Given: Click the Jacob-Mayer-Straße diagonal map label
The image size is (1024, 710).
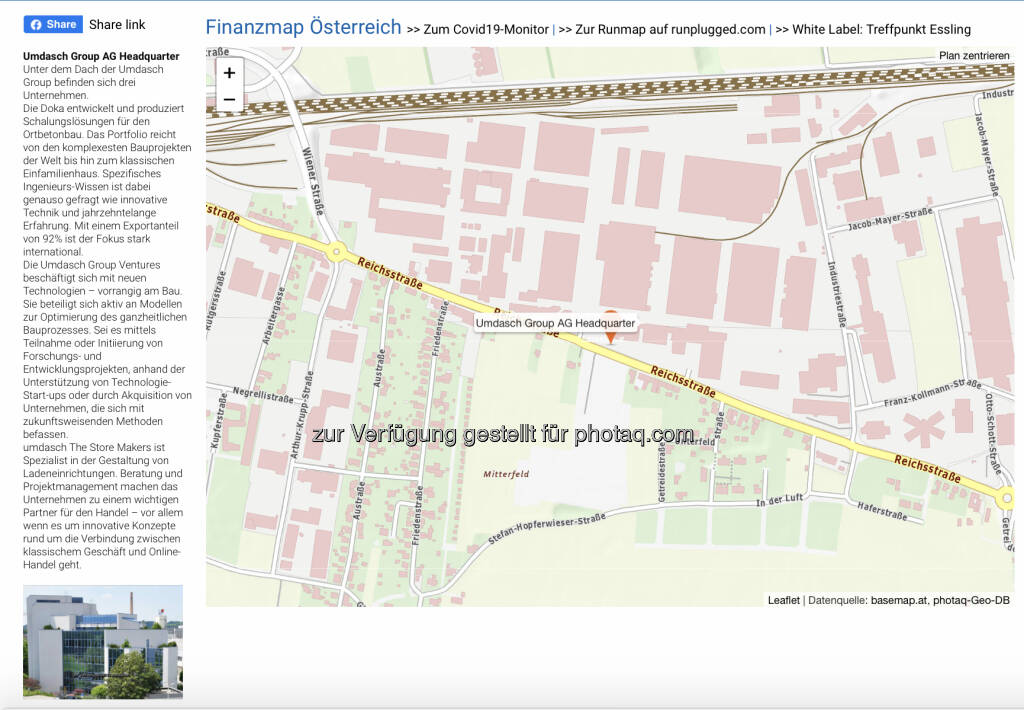Looking at the screenshot, I should 890,219.
